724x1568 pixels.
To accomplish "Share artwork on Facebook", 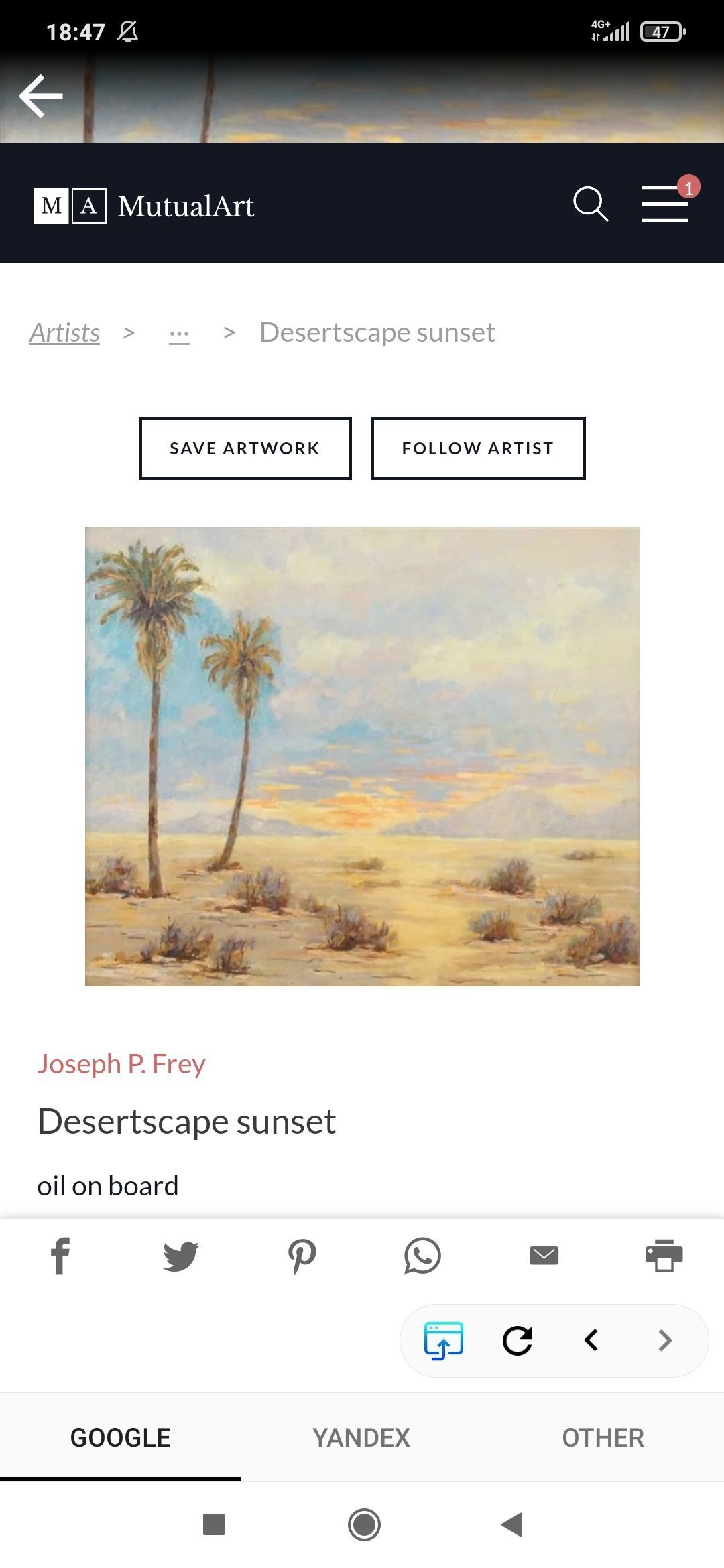I will 60,1255.
